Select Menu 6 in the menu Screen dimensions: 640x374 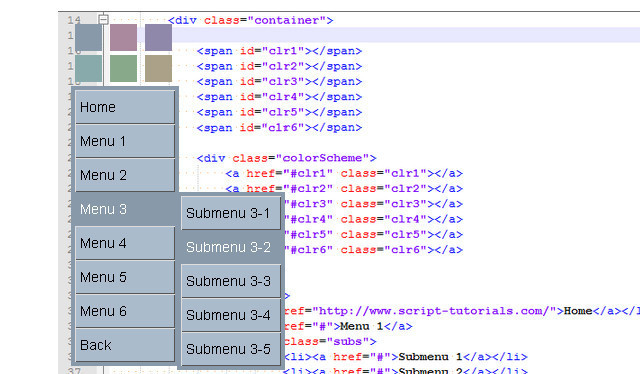125,311
